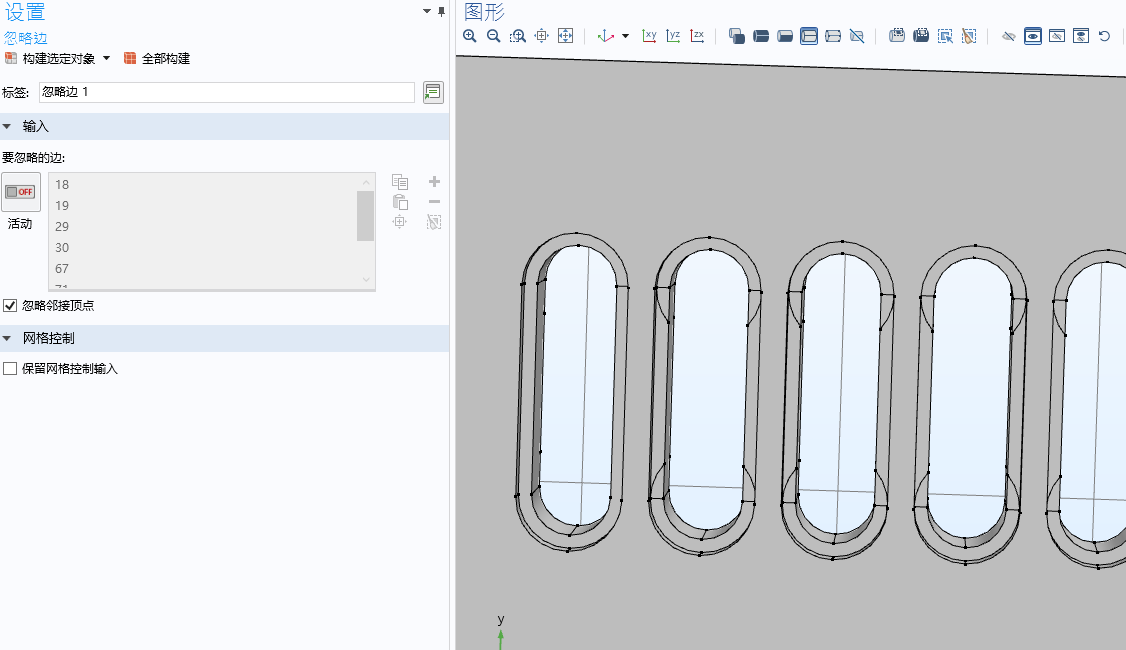Switch to the XY view
Screen dimensions: 1126x650
pos(649,36)
